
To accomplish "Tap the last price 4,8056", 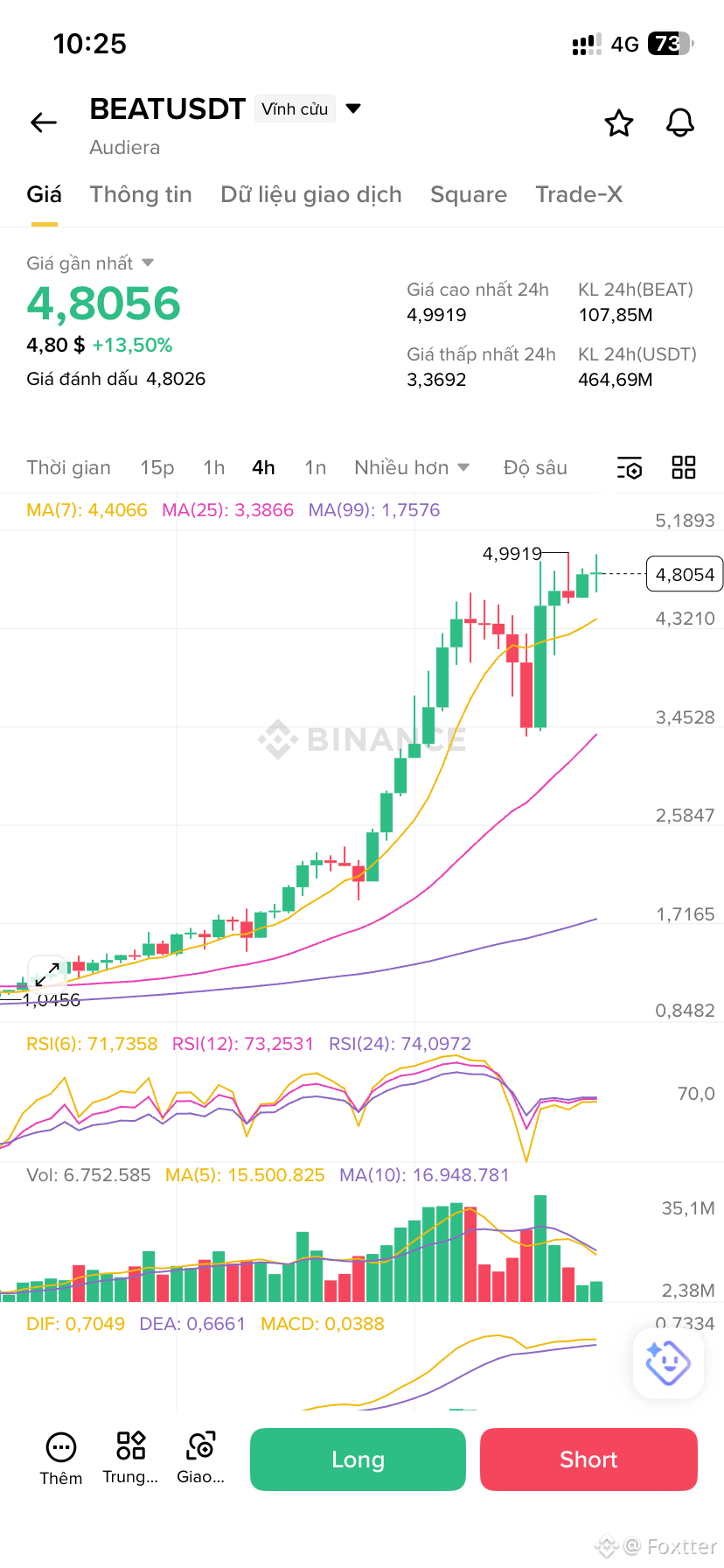I will tap(103, 304).
